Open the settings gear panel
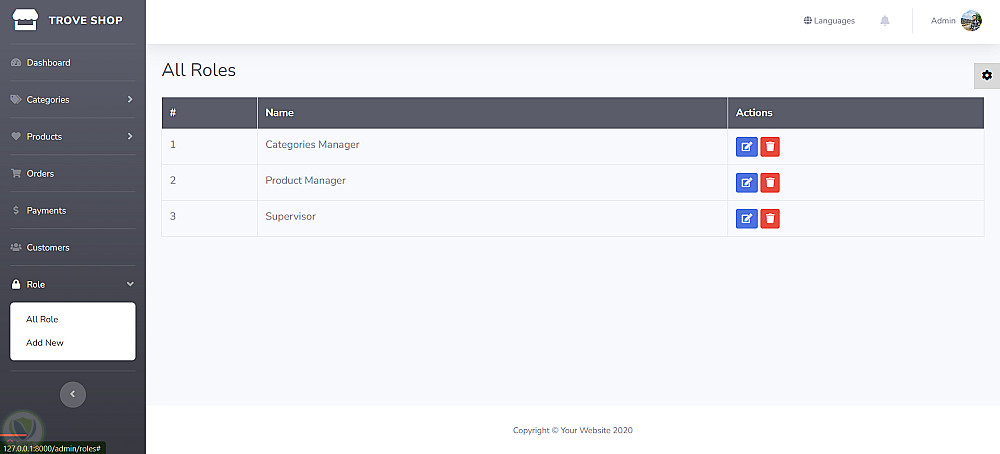 [x=987, y=75]
